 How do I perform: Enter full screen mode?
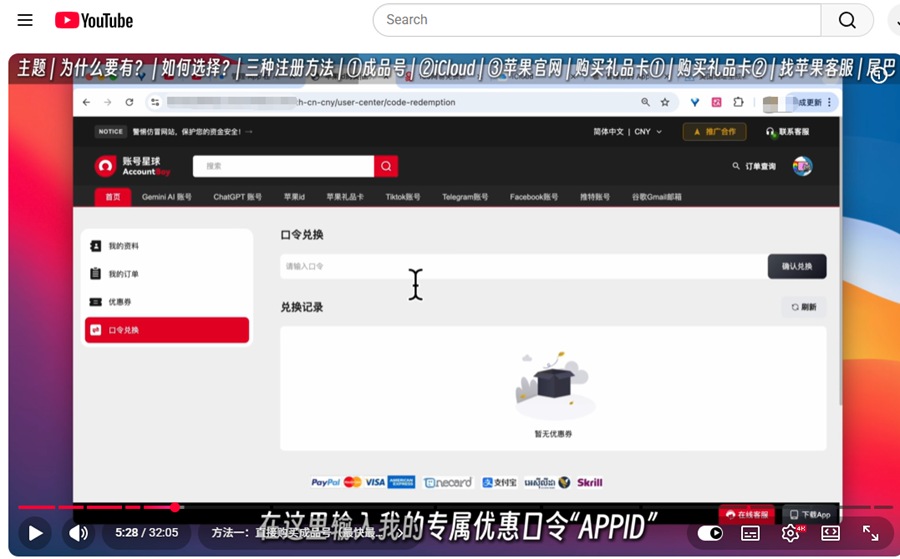[x=871, y=533]
